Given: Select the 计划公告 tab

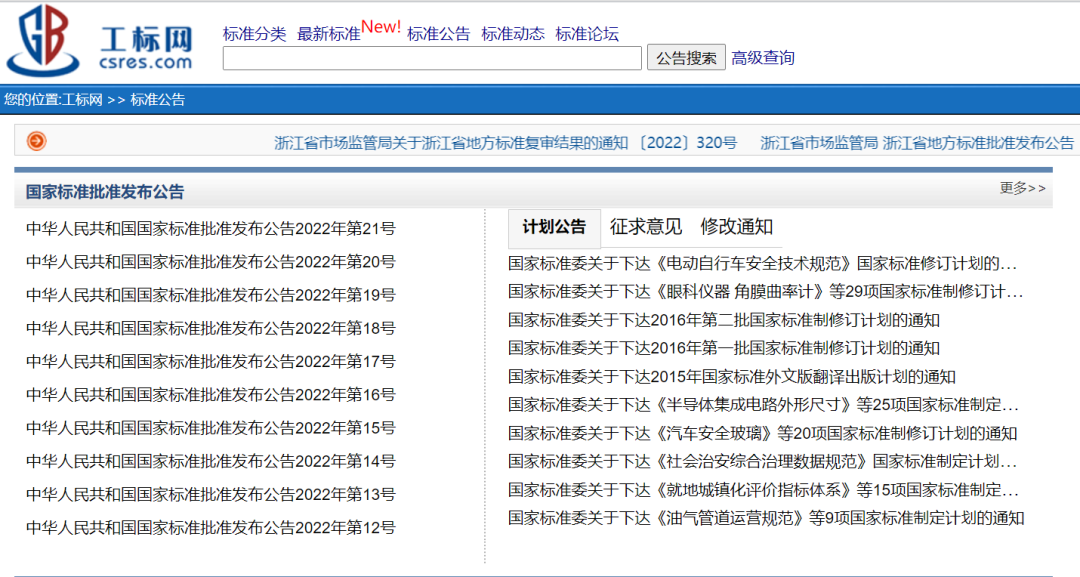Looking at the screenshot, I should coord(554,227).
